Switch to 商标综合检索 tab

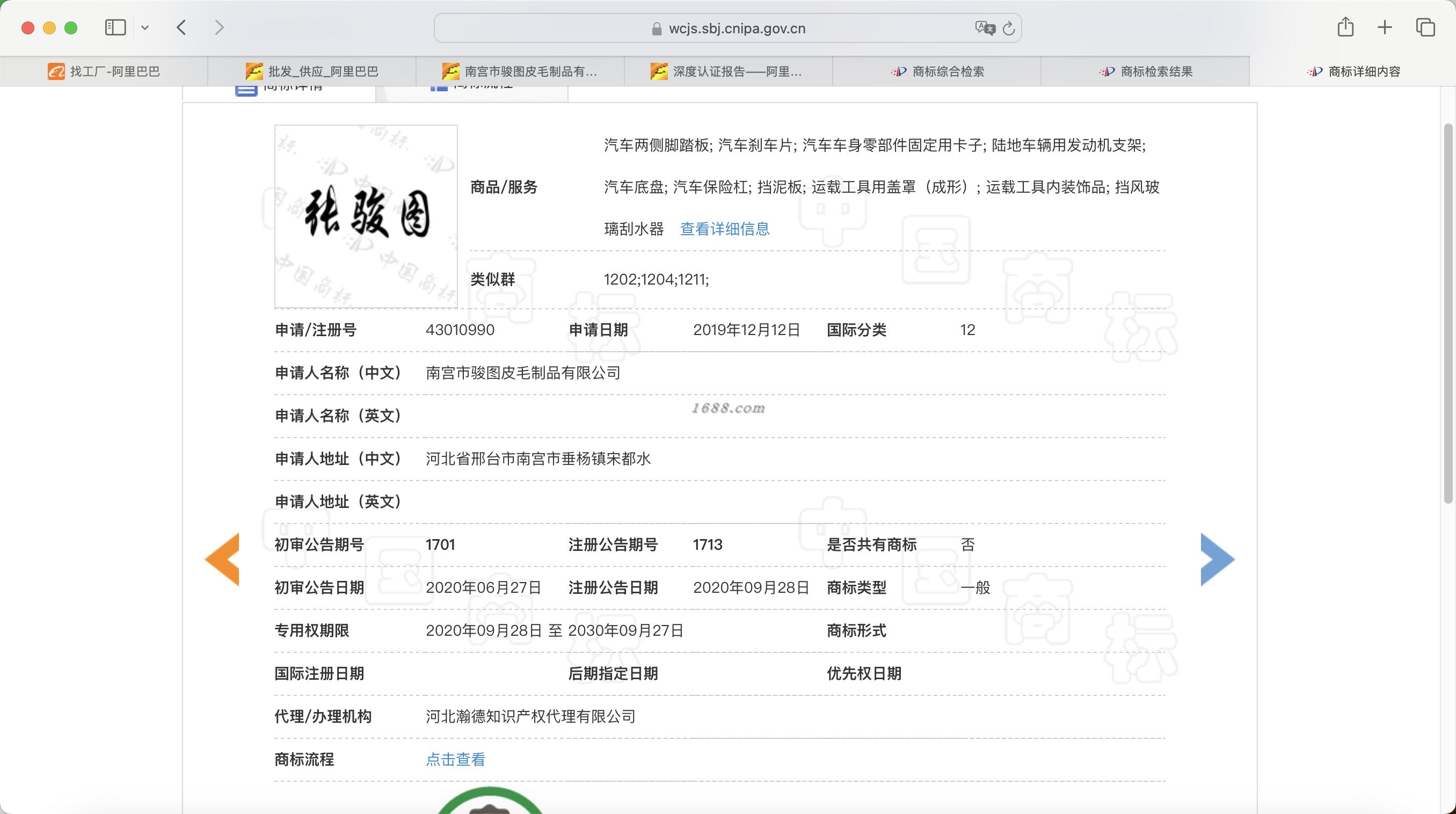(x=937, y=71)
